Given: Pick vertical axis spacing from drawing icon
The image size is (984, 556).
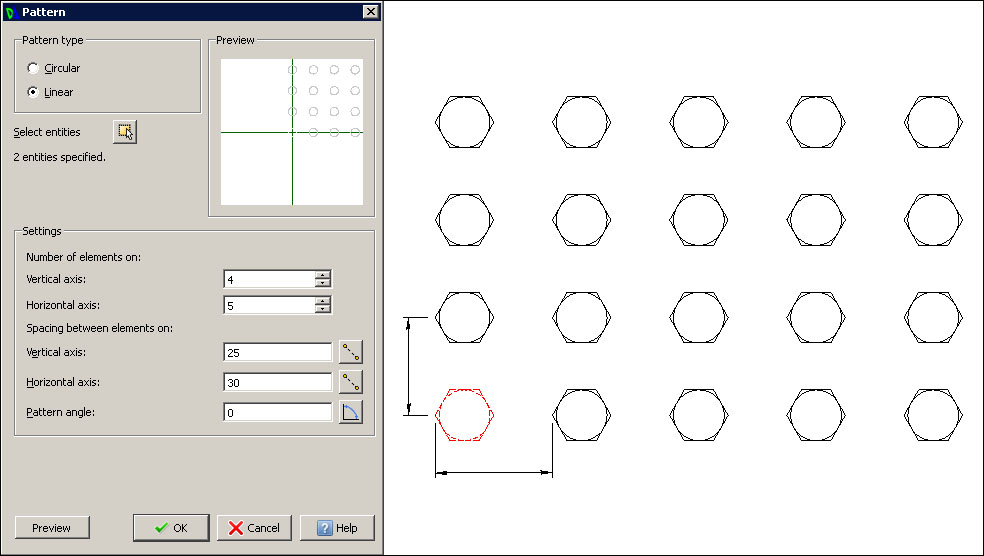Looking at the screenshot, I should point(351,352).
